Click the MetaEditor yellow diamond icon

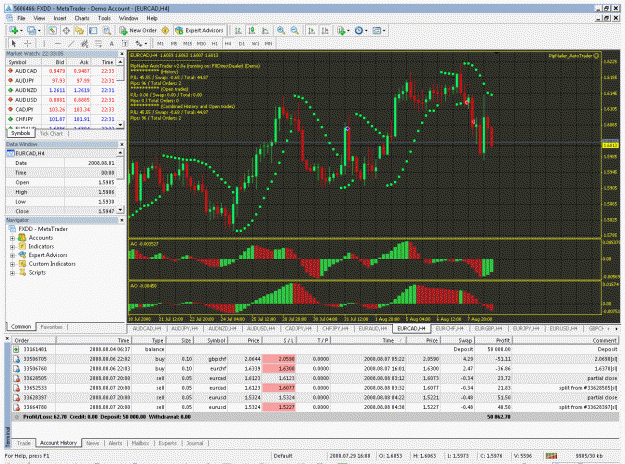(x=165, y=30)
